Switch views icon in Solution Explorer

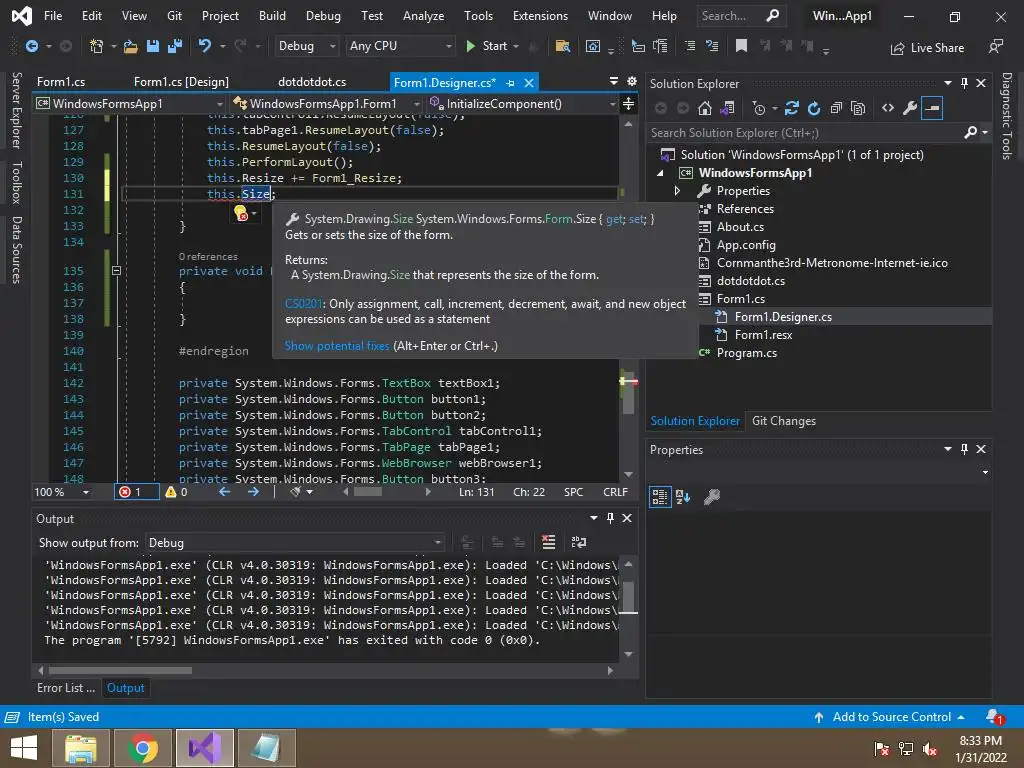point(727,108)
